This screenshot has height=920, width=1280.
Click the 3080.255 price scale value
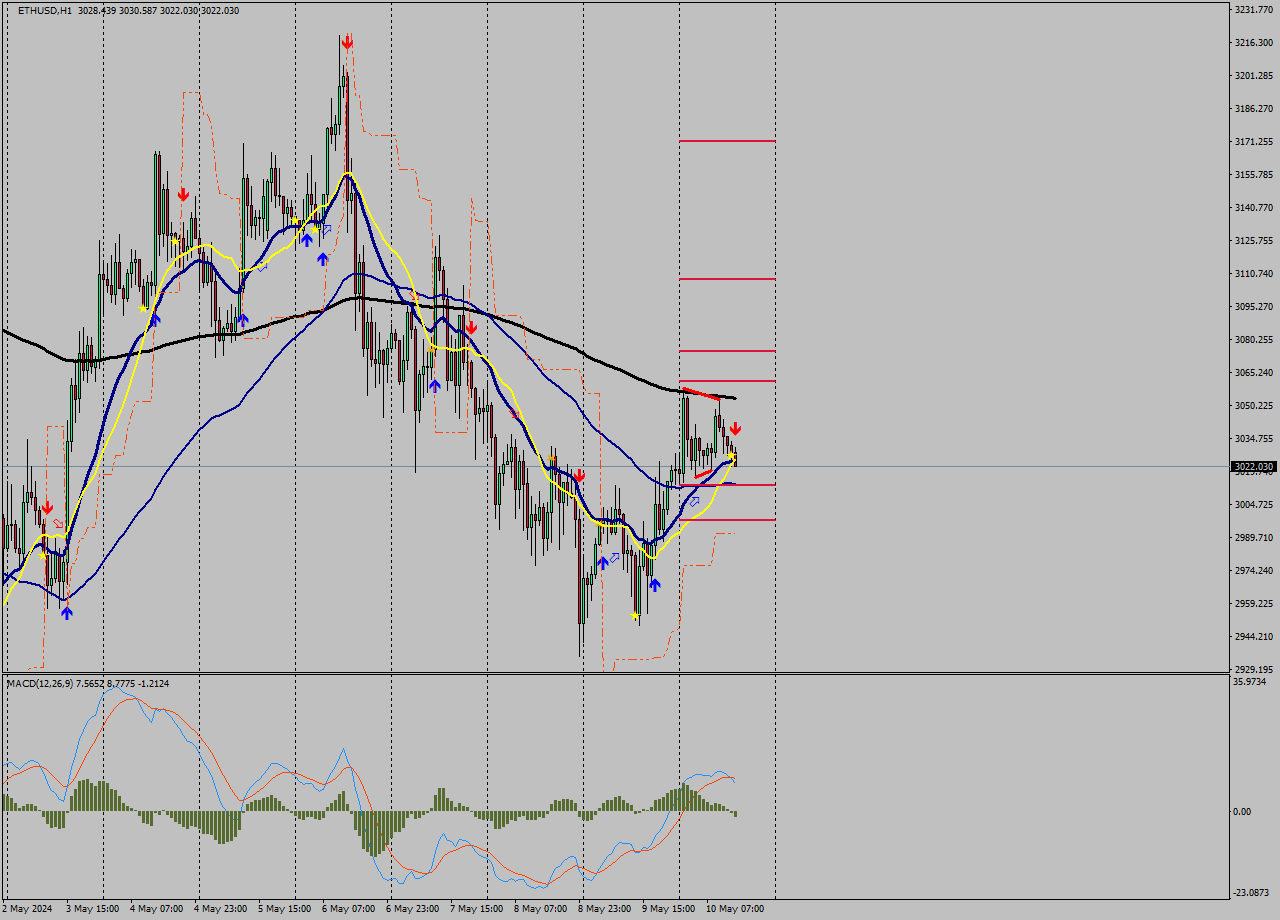(1253, 340)
